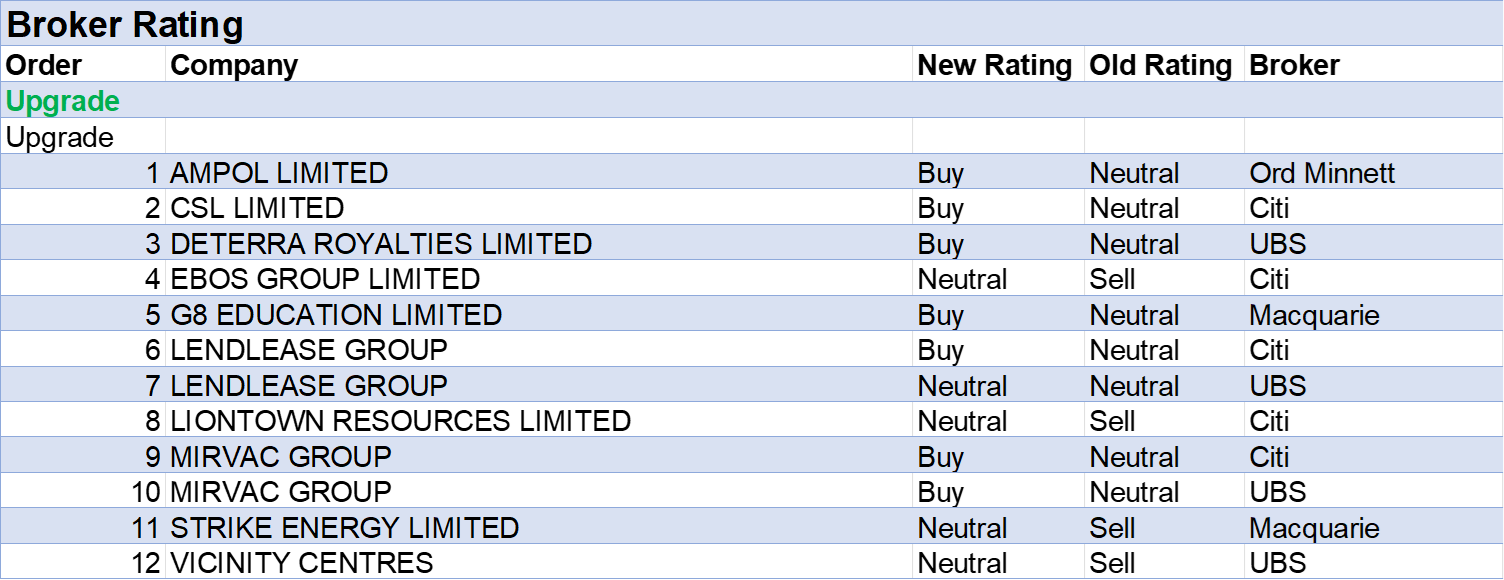Select the green Upgrade label
The width and height of the screenshot is (1504, 580).
[63, 101]
